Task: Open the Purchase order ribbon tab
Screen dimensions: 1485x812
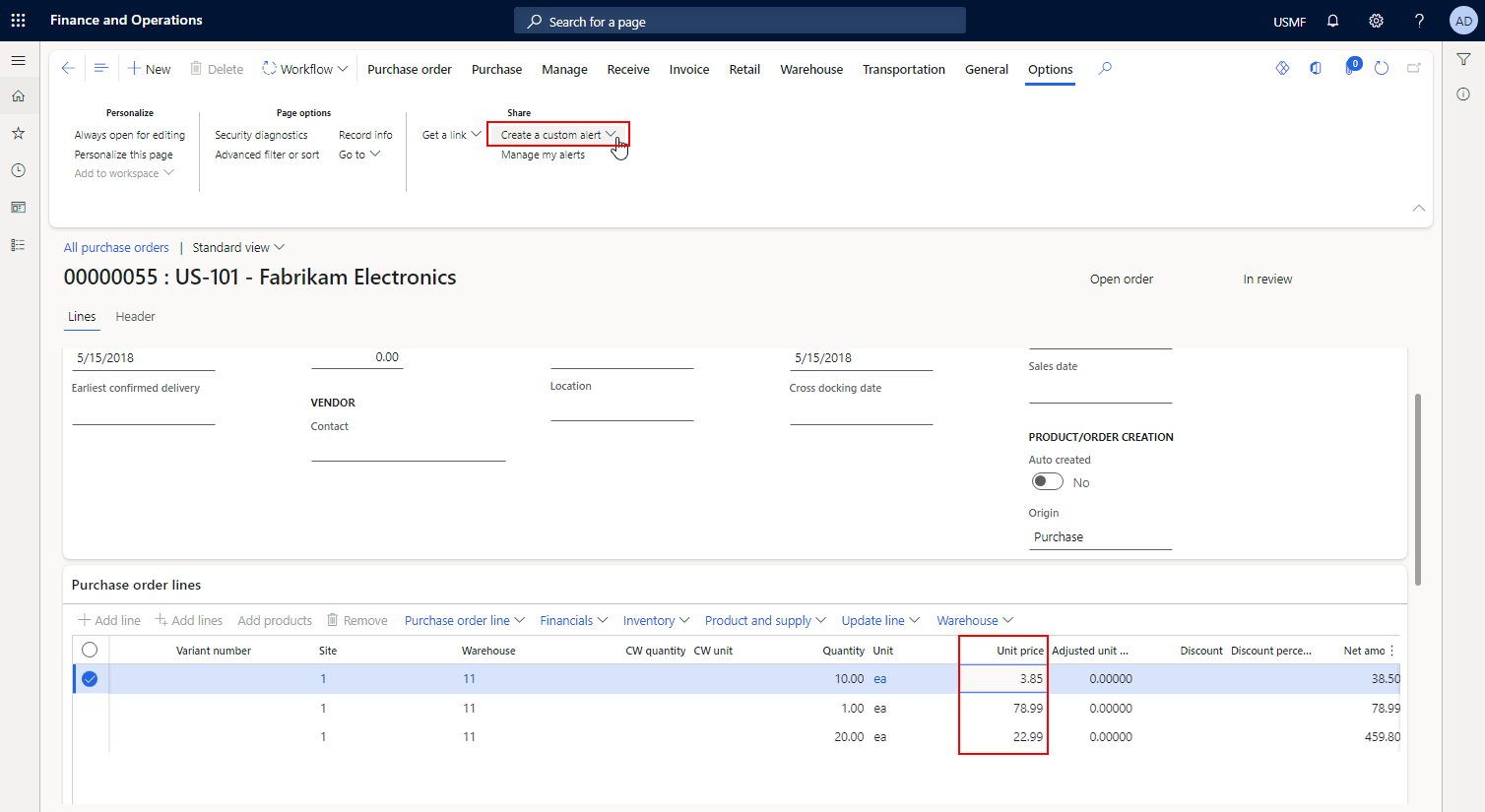Action: pos(410,69)
